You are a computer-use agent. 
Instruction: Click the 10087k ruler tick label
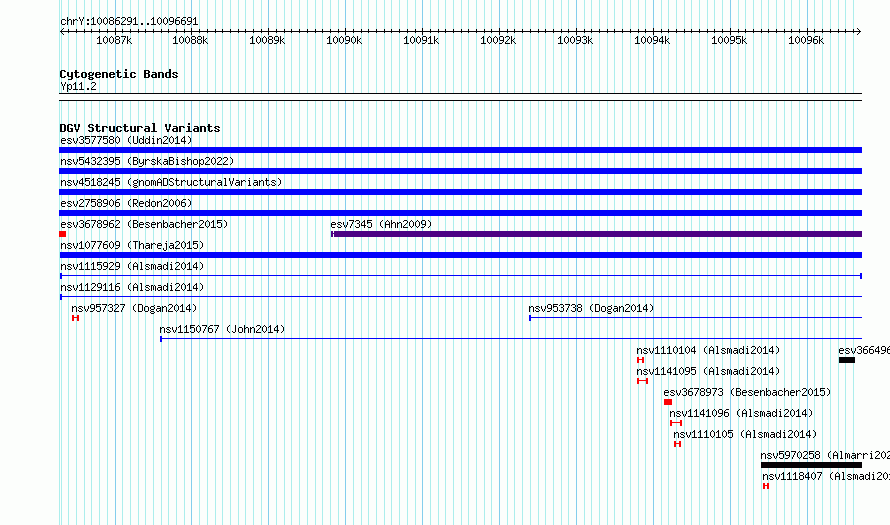click(x=114, y=40)
